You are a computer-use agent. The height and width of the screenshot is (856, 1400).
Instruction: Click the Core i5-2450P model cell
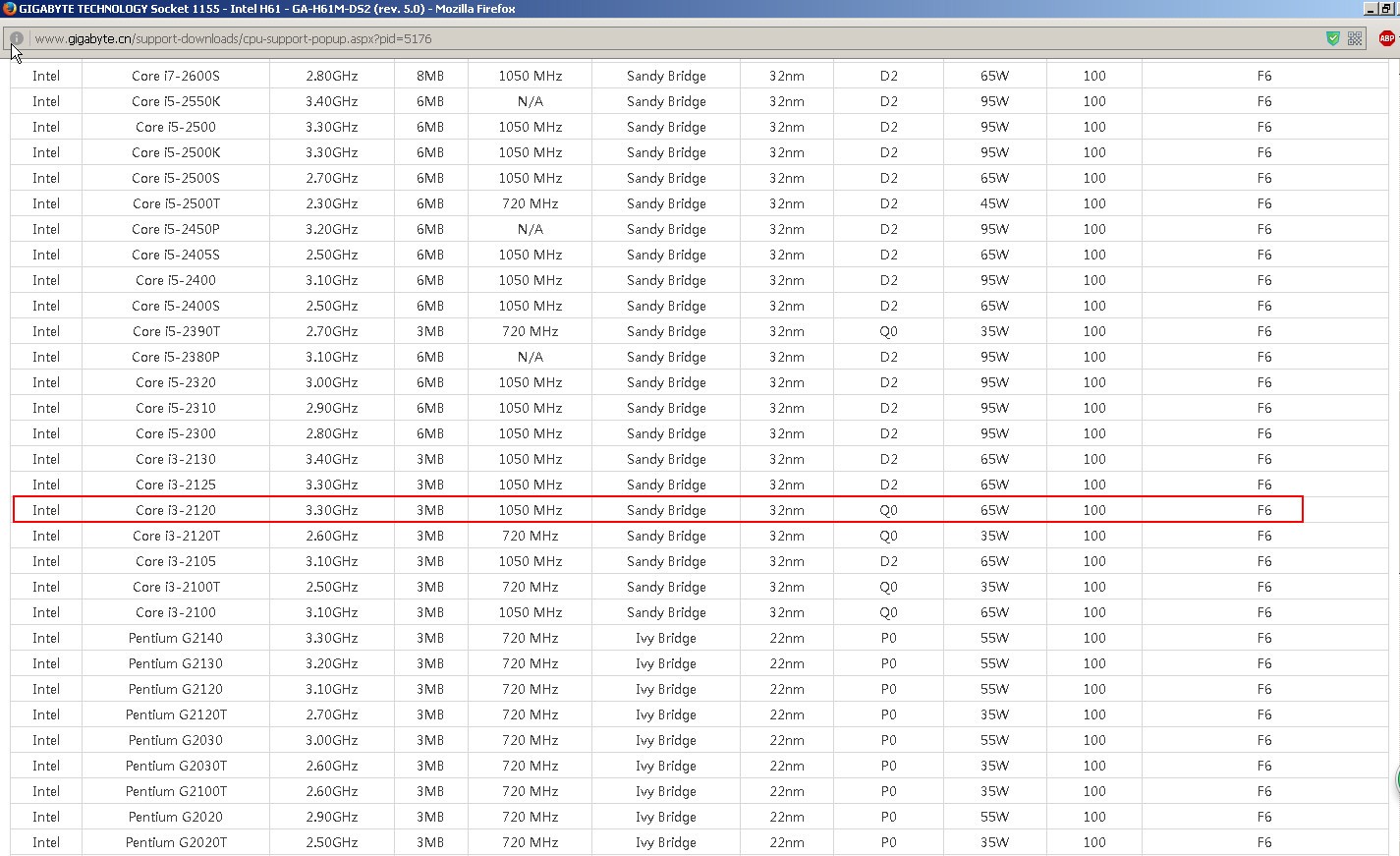coord(176,229)
